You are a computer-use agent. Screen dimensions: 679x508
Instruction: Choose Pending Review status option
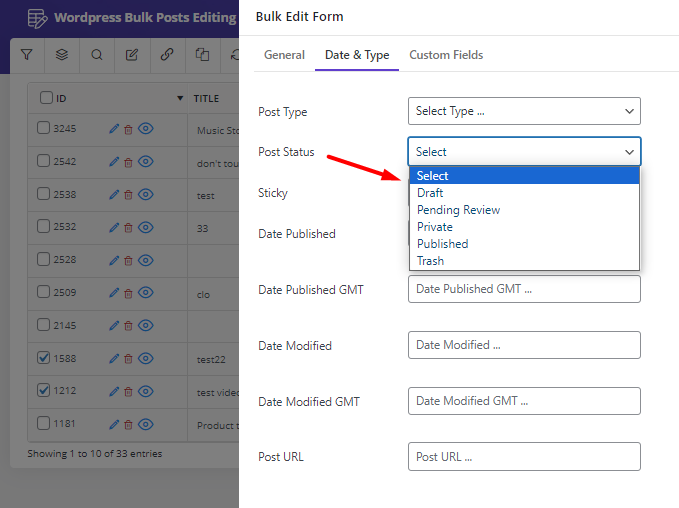(524, 210)
